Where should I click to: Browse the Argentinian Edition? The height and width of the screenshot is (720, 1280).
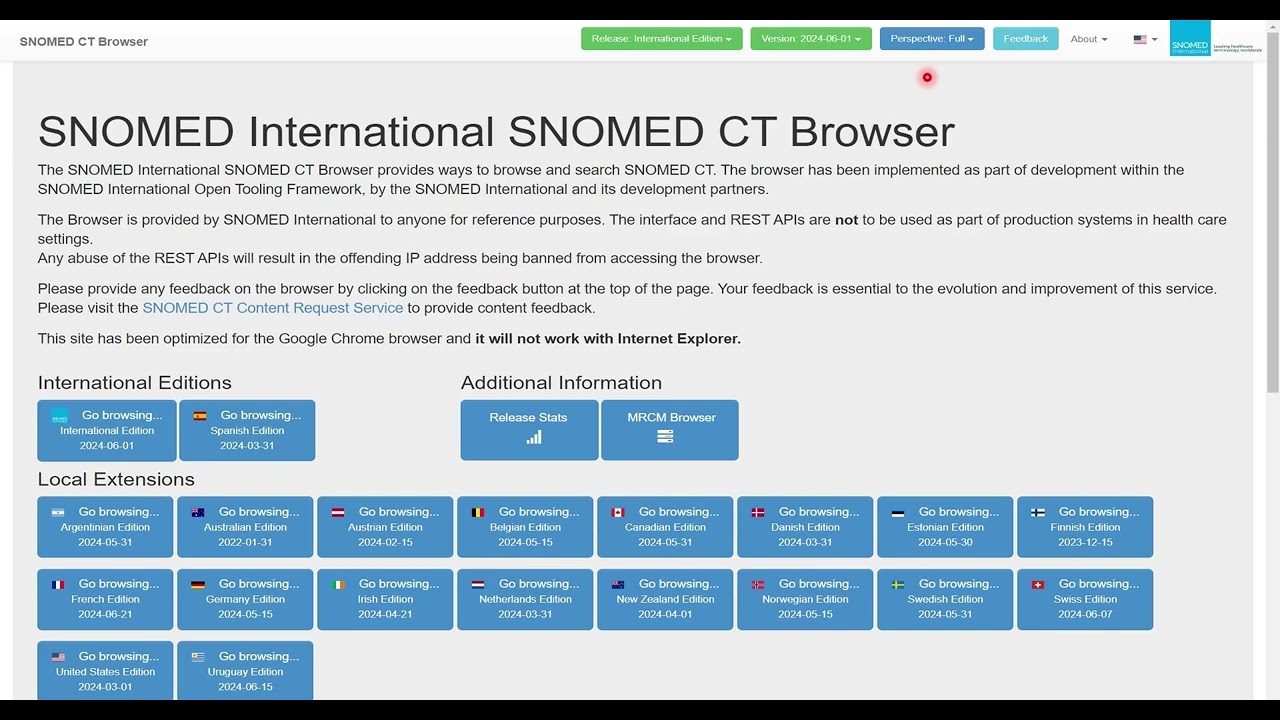point(105,527)
